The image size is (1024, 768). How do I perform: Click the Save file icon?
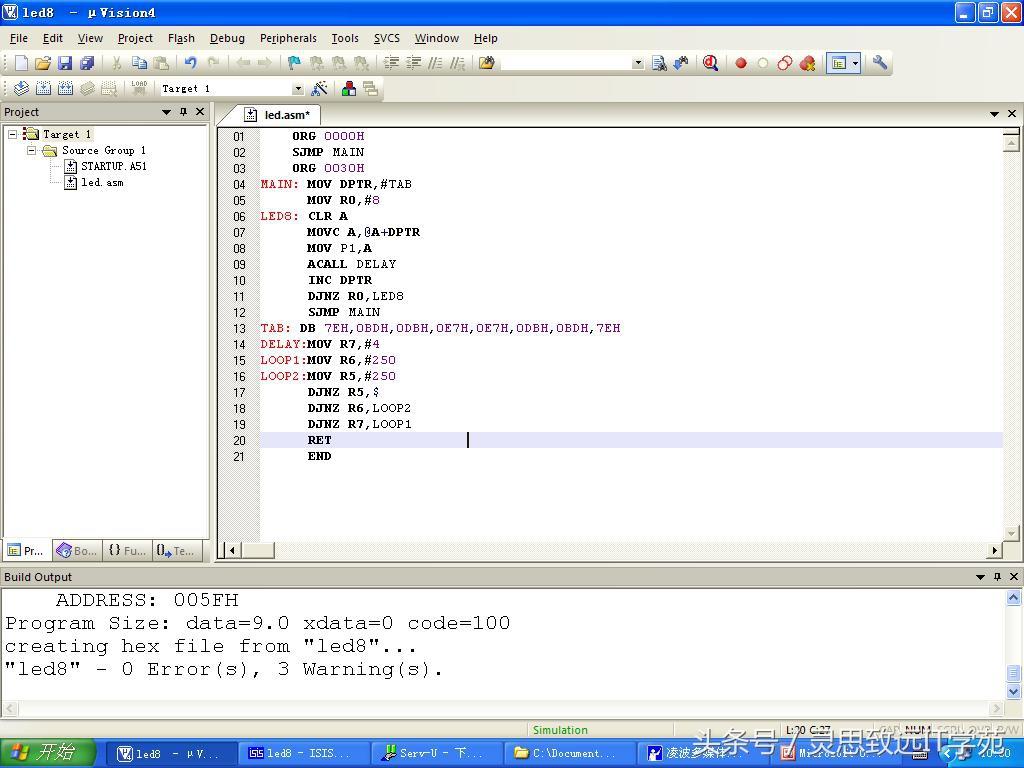point(64,63)
